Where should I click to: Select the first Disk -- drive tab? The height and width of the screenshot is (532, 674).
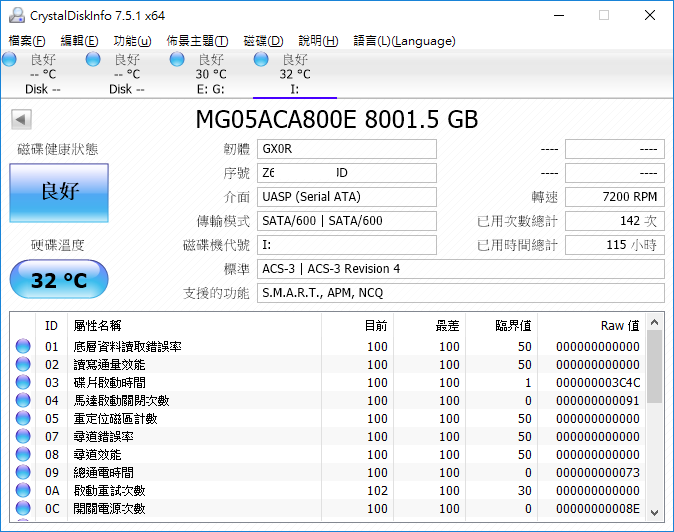43,74
